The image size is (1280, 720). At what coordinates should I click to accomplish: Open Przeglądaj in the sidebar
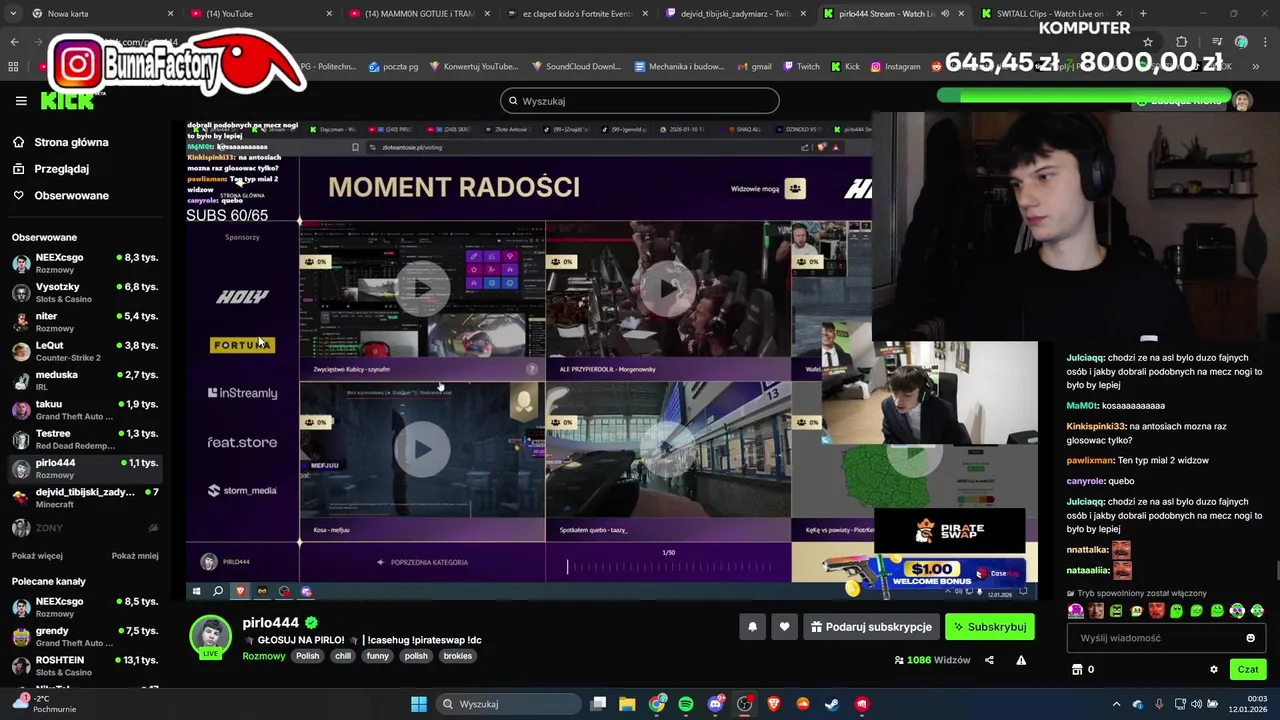61,169
